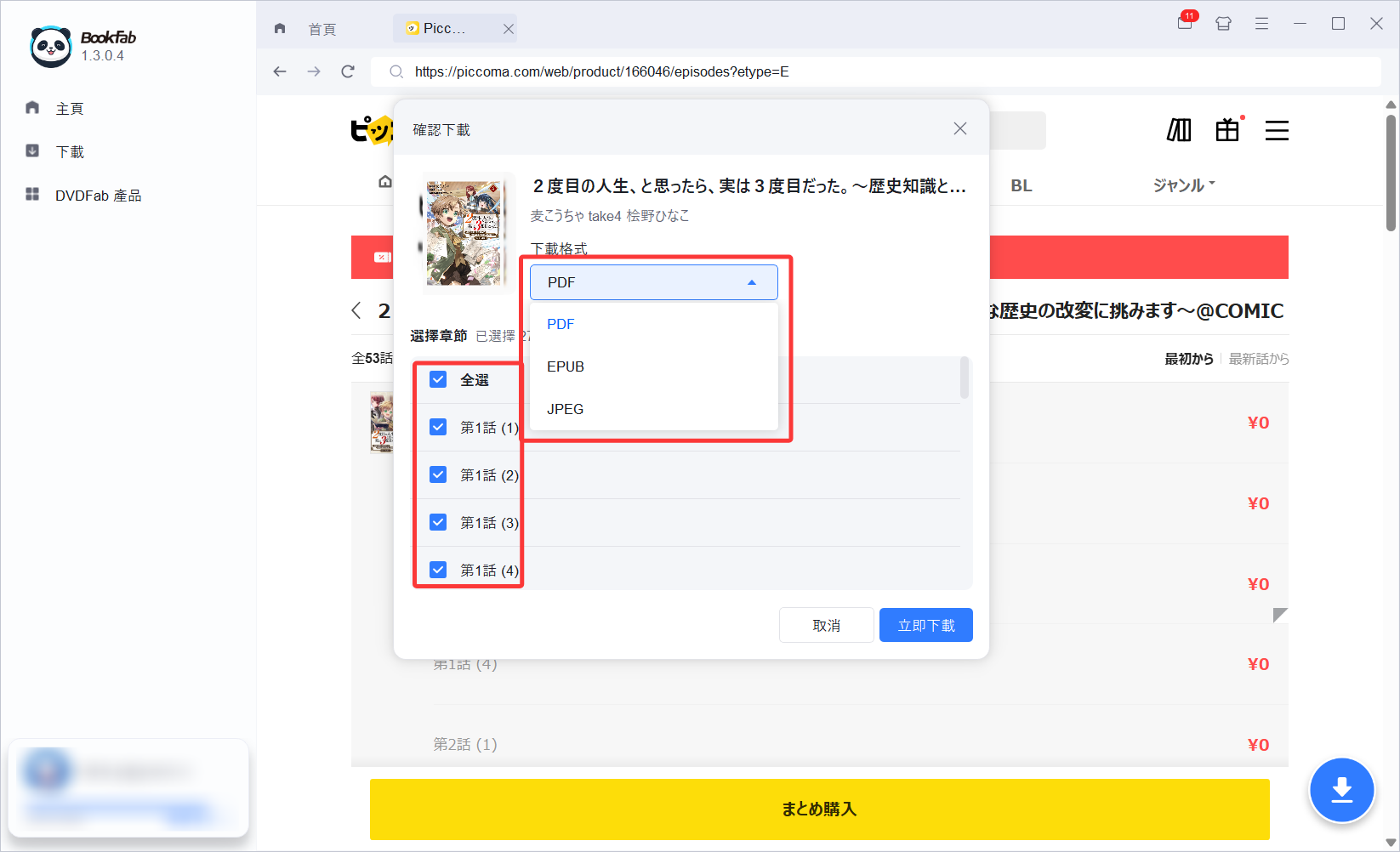The image size is (1400, 852).
Task: Sort episodes by 最新話から
Action: coord(1259,359)
